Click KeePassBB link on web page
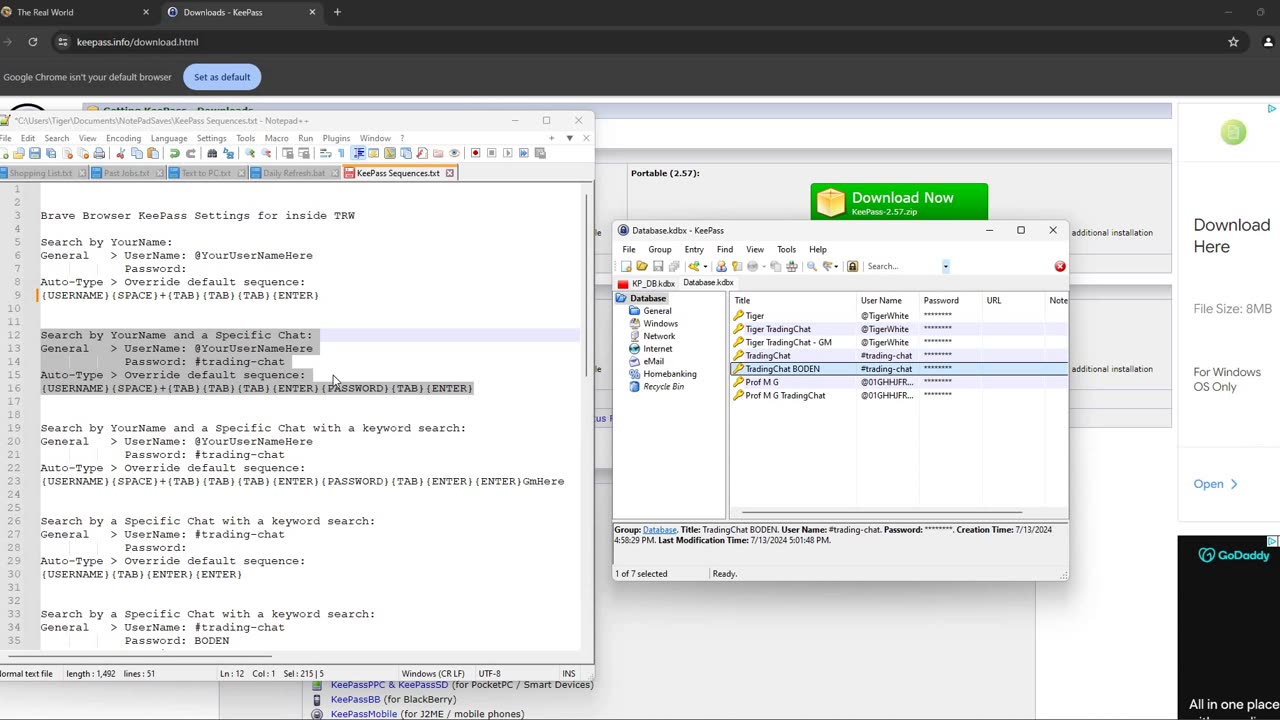This screenshot has width=1280, height=720. point(355,700)
